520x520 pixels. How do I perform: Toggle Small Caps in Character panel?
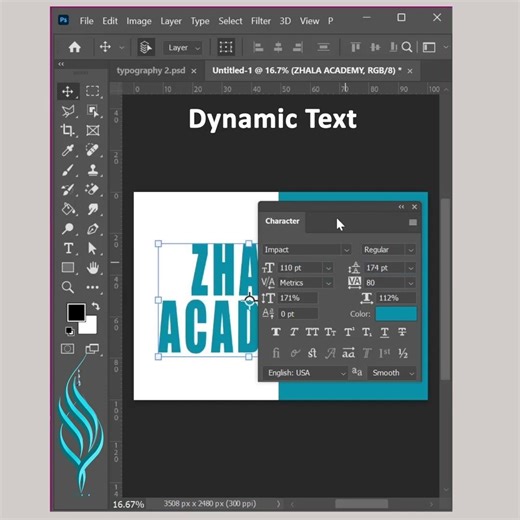[x=330, y=332]
